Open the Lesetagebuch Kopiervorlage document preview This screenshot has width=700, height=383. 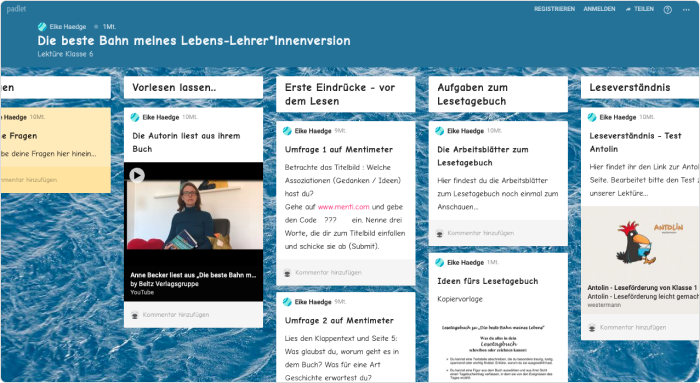498,347
